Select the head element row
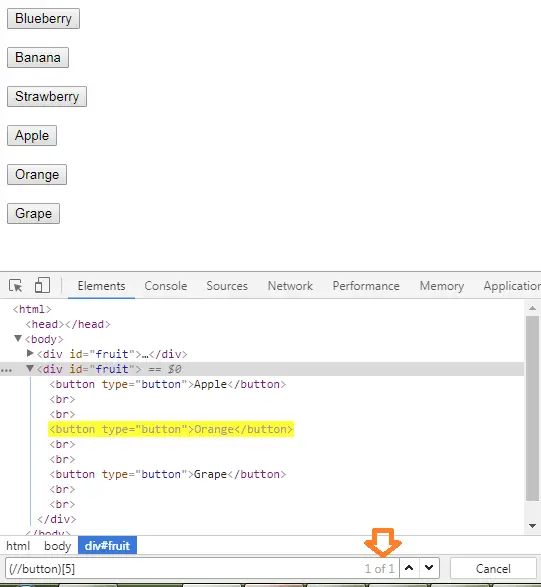Viewport: 541px width, 587px height. [x=68, y=324]
